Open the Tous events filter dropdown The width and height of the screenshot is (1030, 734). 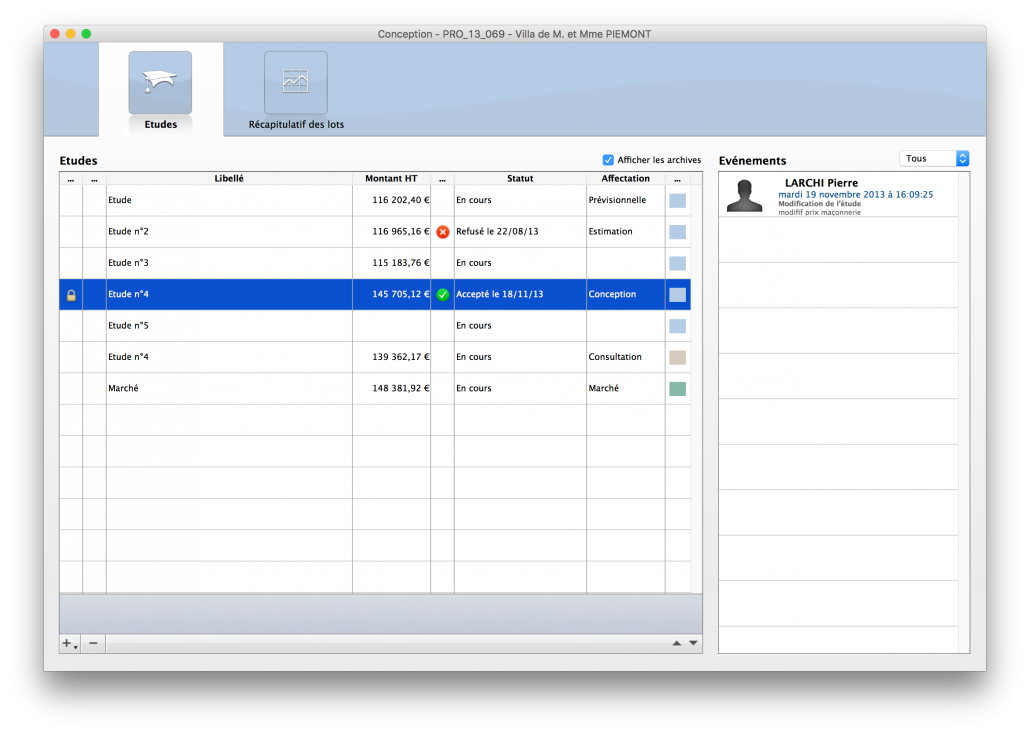tap(934, 158)
